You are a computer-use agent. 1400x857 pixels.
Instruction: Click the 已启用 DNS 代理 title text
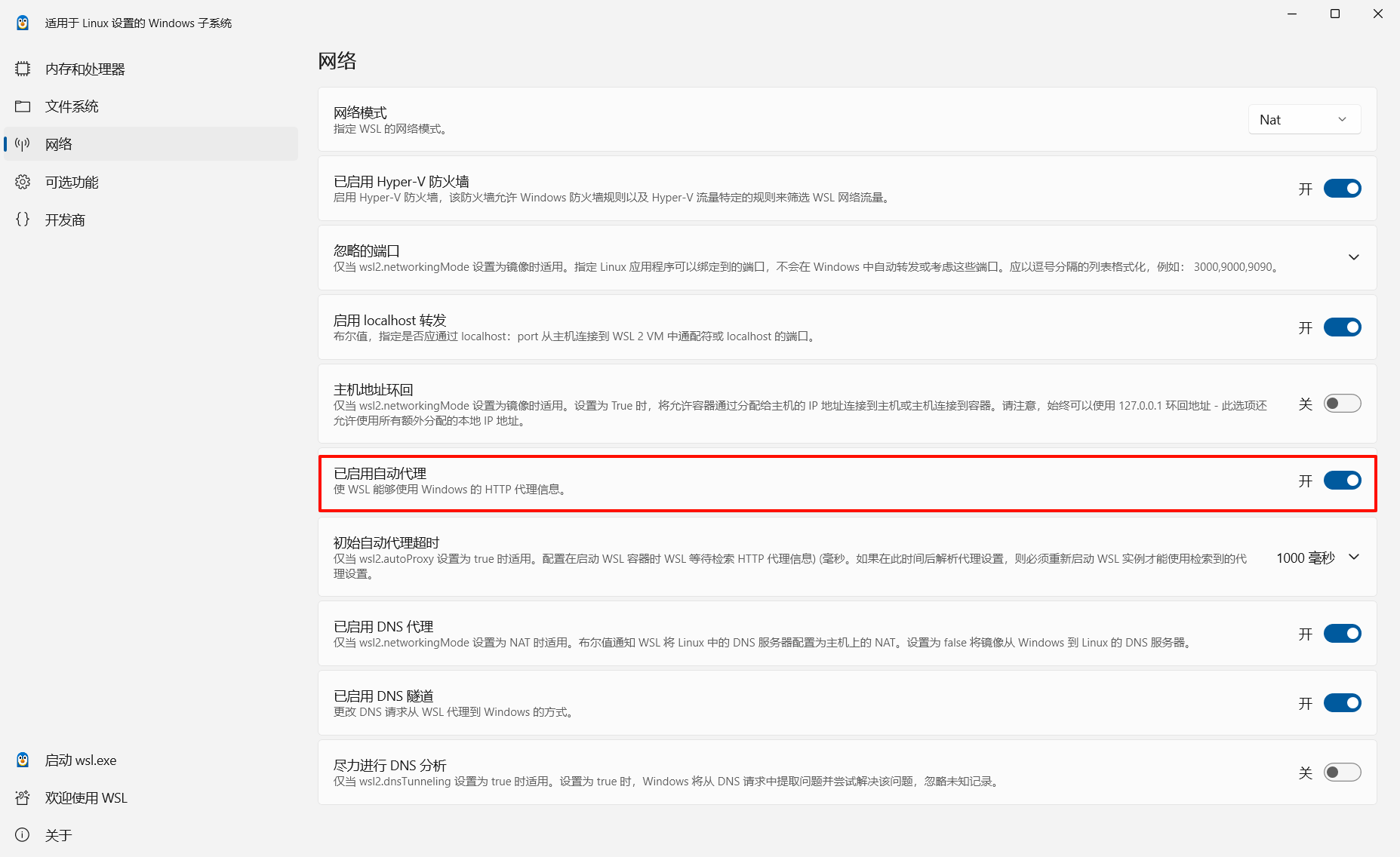pyautogui.click(x=383, y=626)
